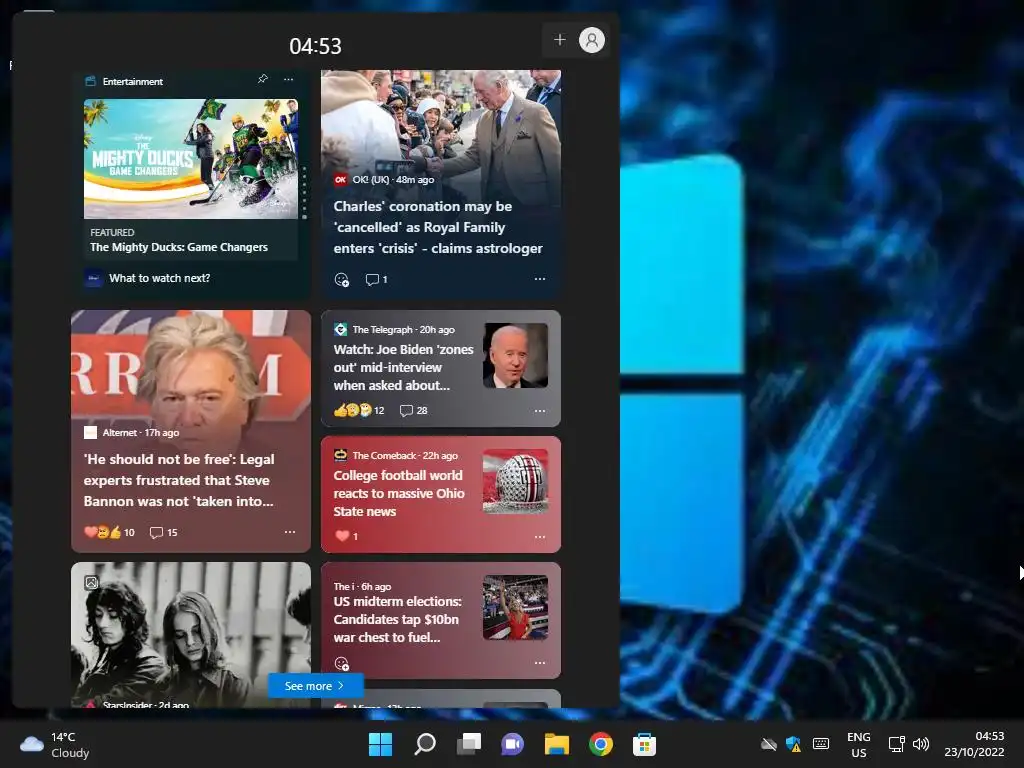Click the Entertainment widget header label
This screenshot has height=768, width=1024.
tap(133, 82)
